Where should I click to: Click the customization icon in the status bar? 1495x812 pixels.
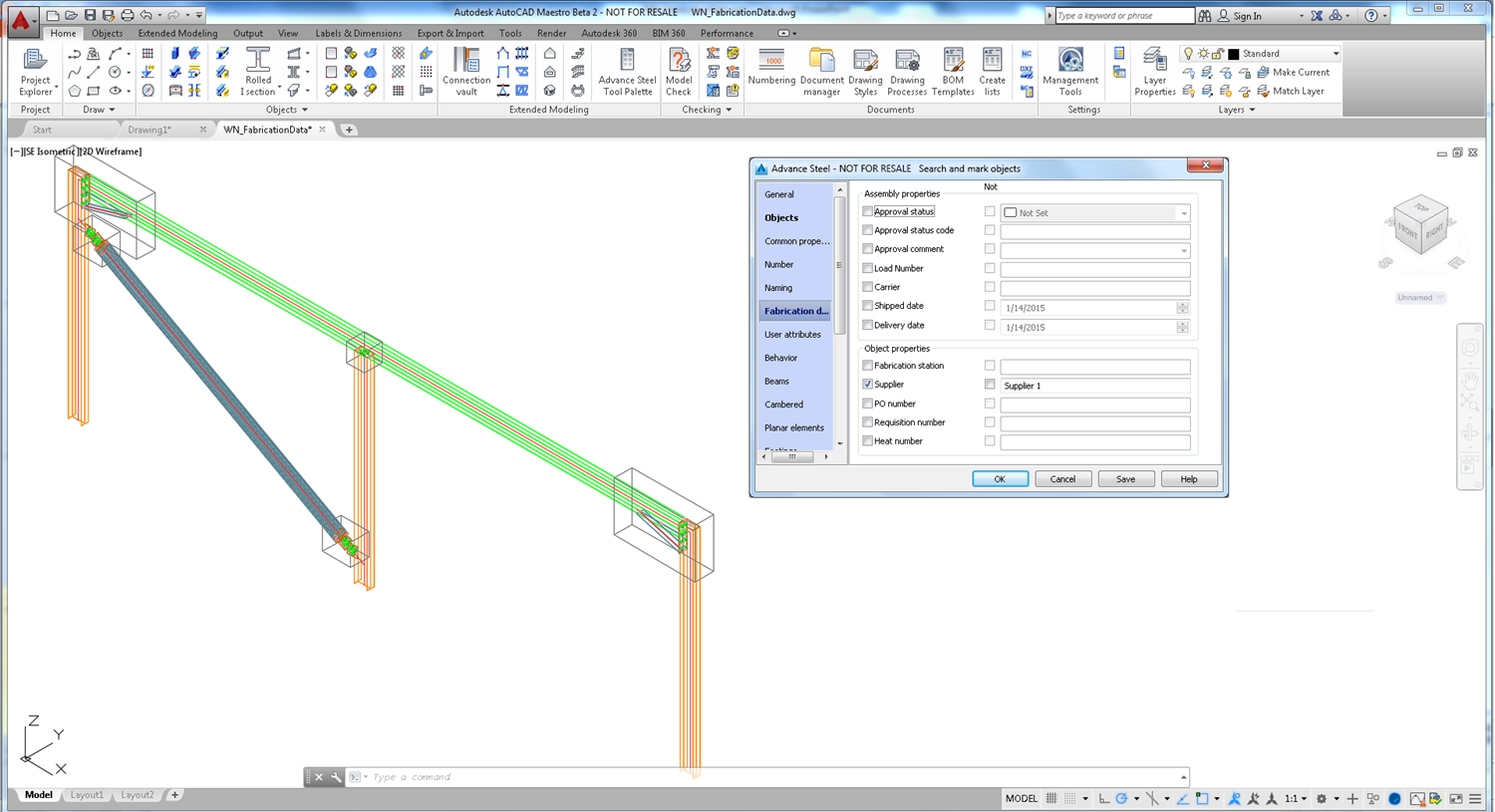(1475, 799)
